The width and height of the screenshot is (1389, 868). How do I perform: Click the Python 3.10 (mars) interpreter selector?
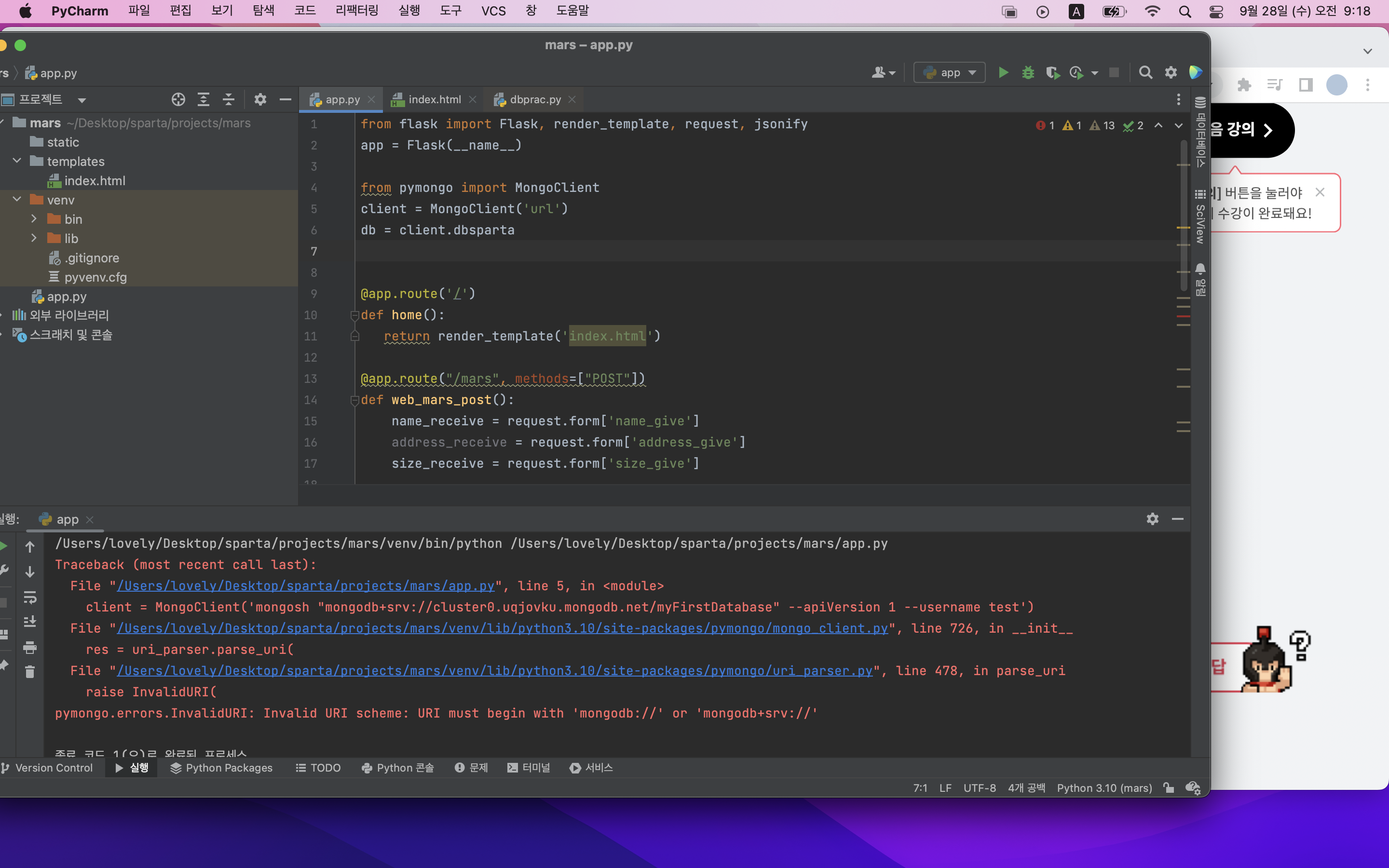click(1104, 787)
